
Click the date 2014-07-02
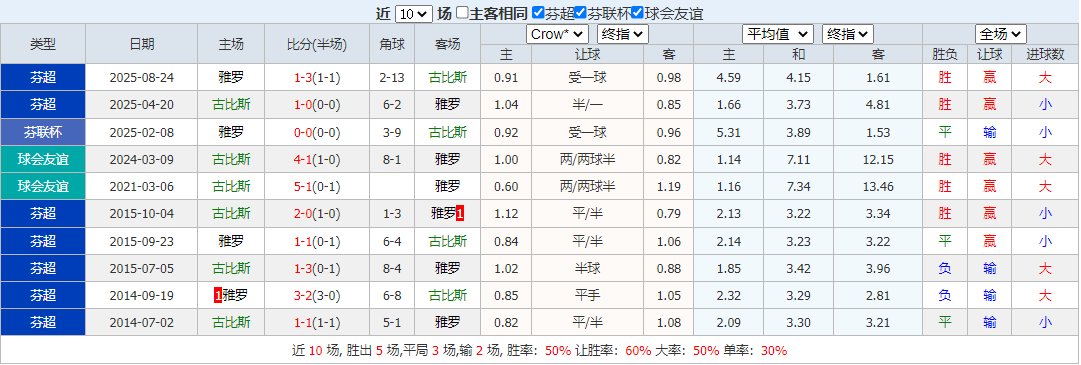142,322
